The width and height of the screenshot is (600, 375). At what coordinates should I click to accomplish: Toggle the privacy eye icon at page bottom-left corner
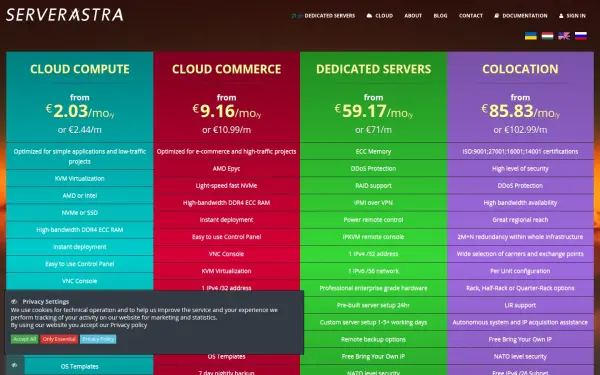(15, 365)
